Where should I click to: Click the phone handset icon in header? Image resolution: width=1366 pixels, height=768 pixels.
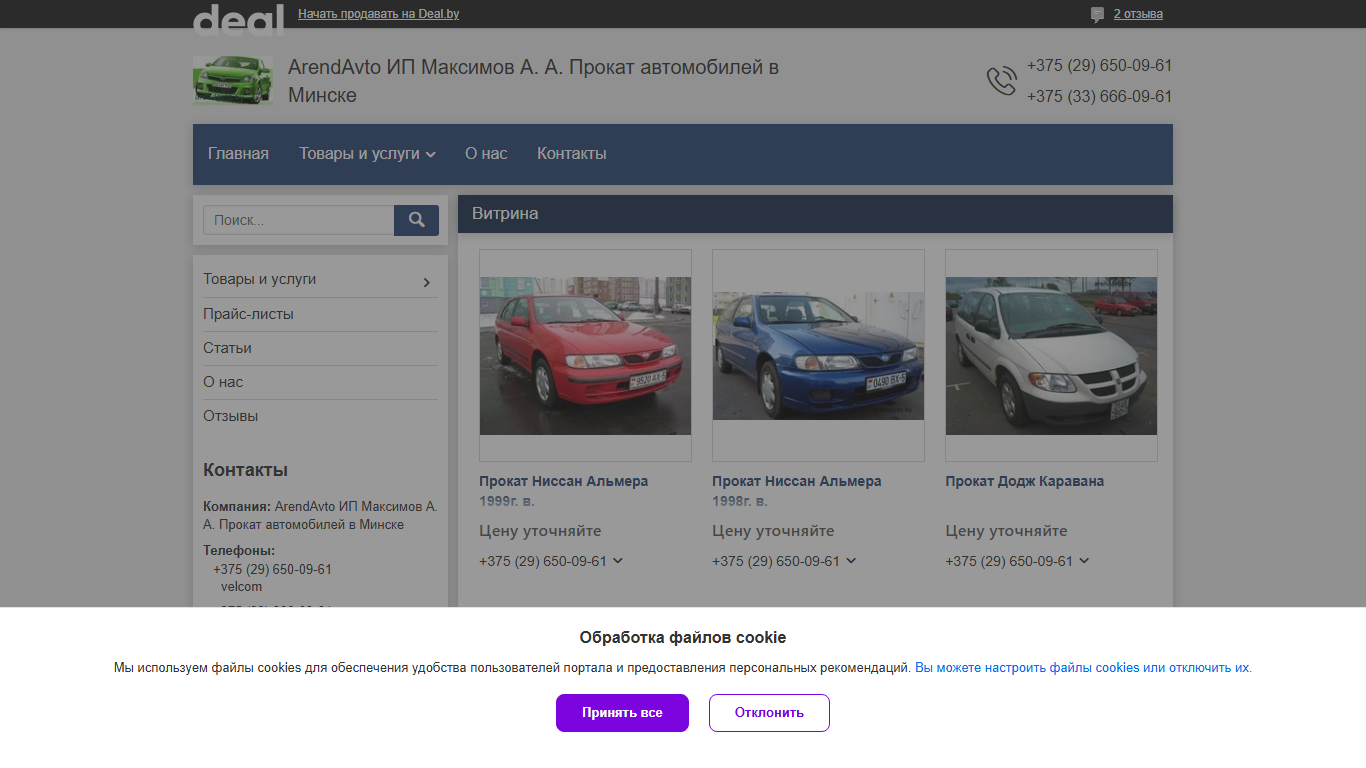pos(1001,81)
